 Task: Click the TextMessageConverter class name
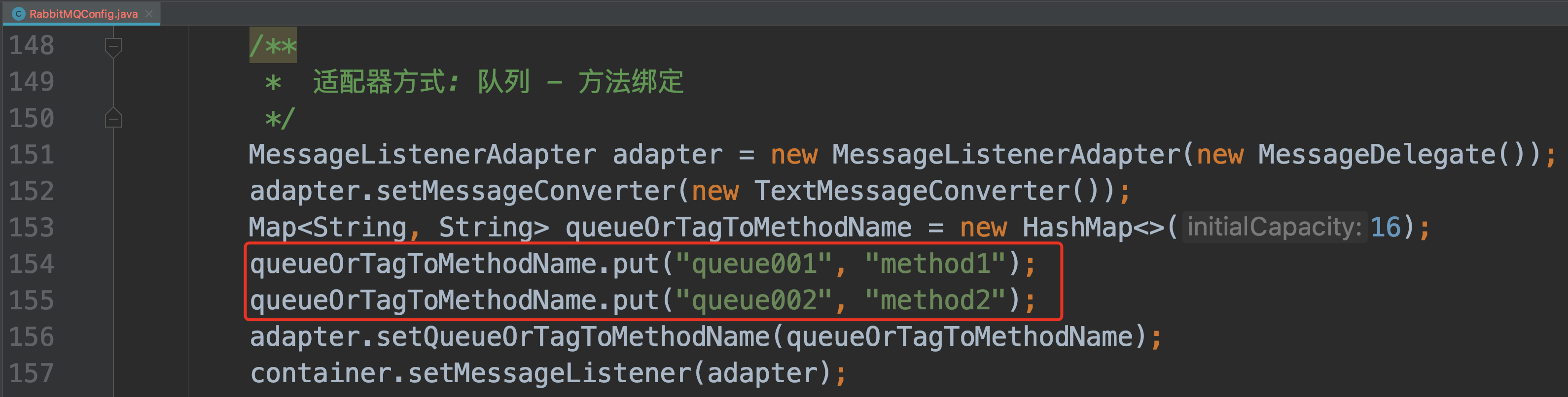pyautogui.click(x=912, y=191)
